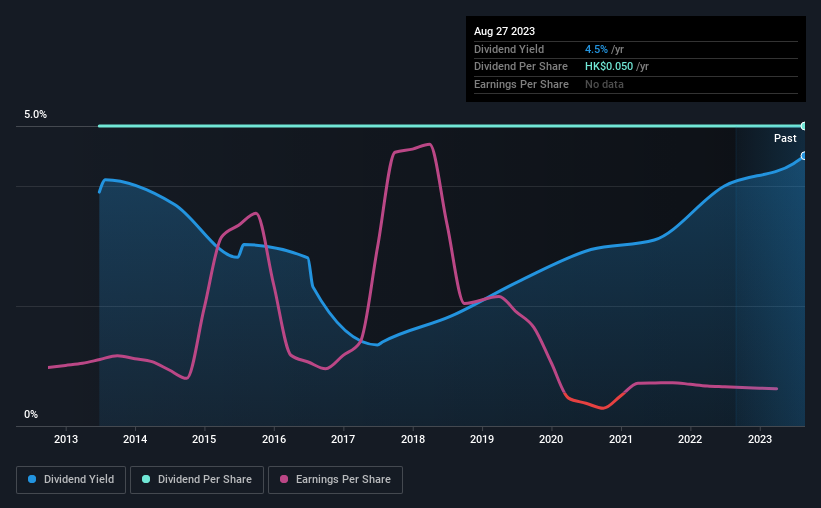Click the 0% y-axis label
Image resolution: width=821 pixels, height=508 pixels.
31,415
